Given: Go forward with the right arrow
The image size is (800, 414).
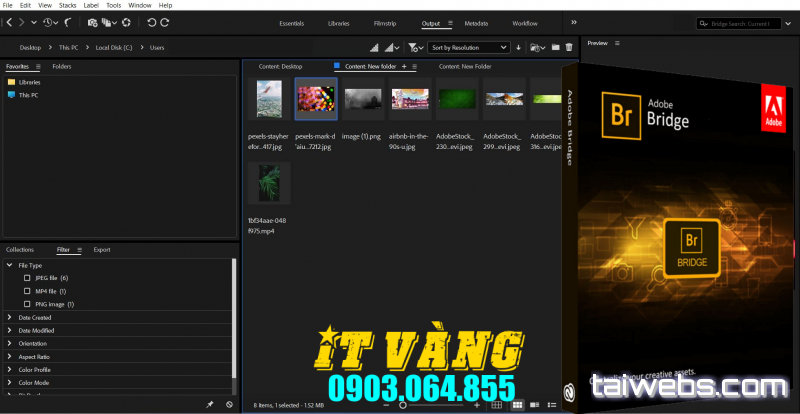Looking at the screenshot, I should 21,22.
